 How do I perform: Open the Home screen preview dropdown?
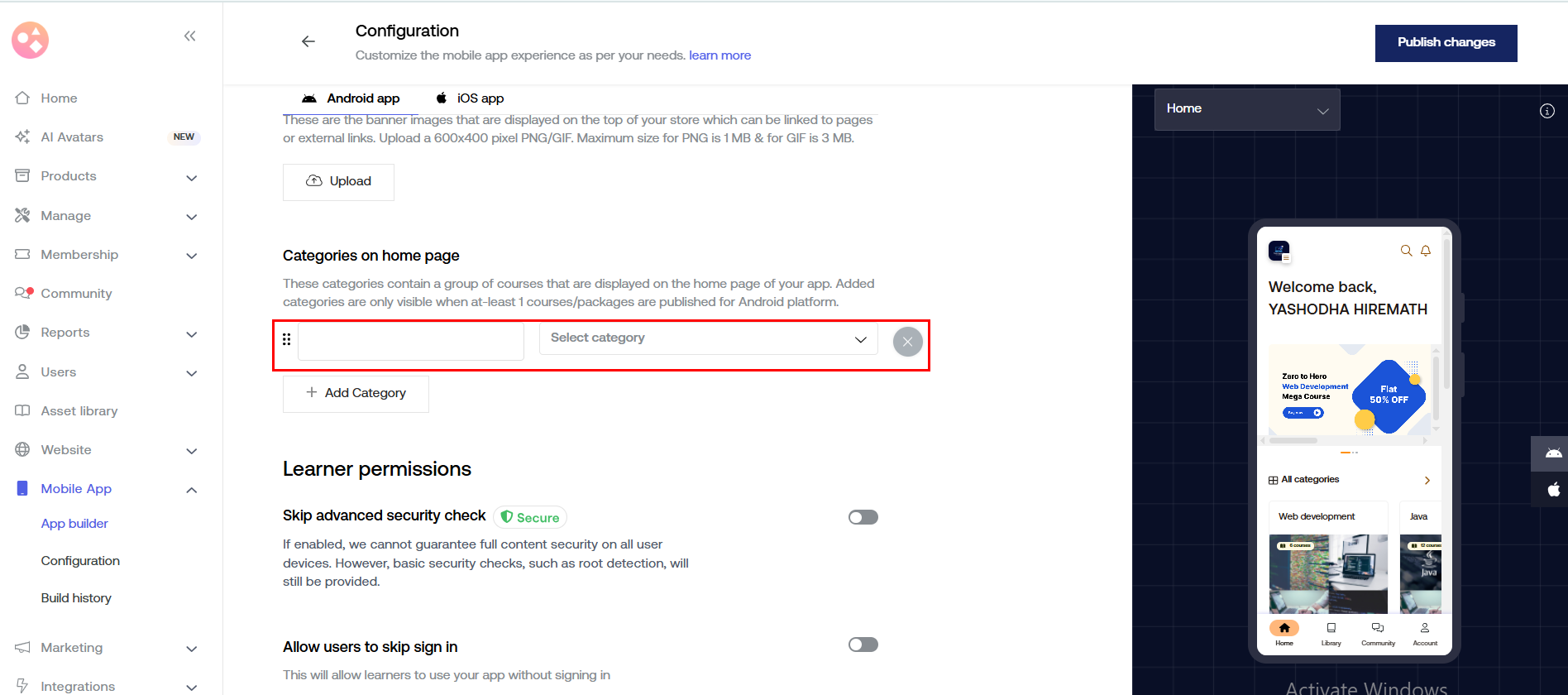(x=1246, y=109)
